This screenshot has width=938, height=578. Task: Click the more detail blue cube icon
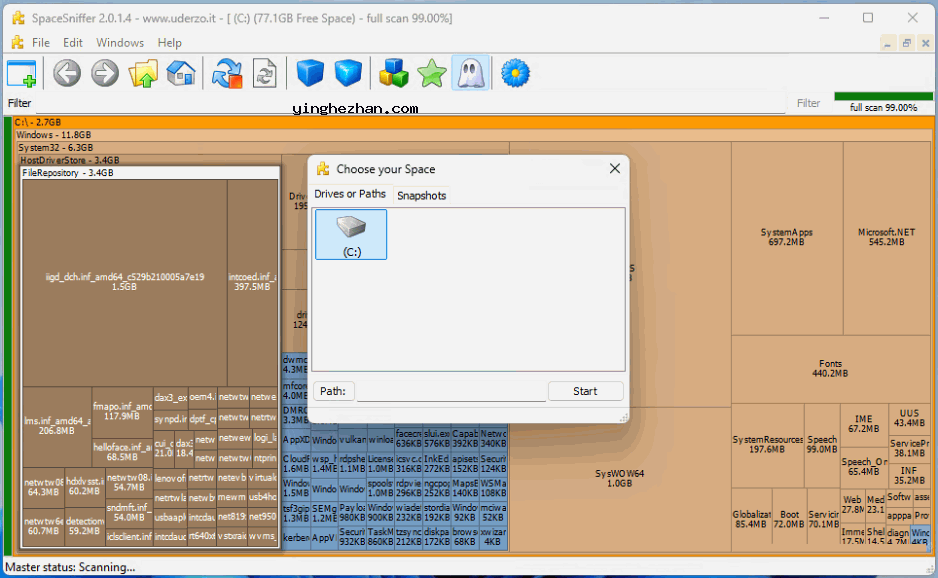[x=348, y=74]
